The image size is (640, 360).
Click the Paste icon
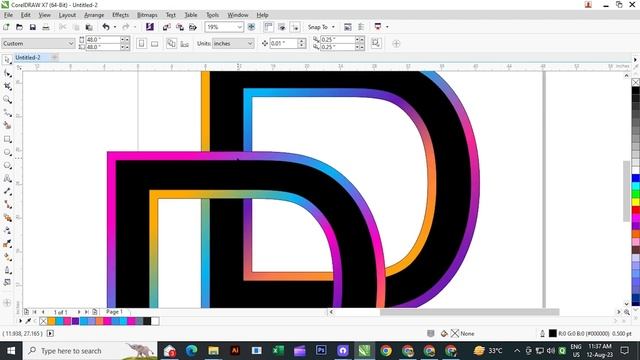point(89,27)
